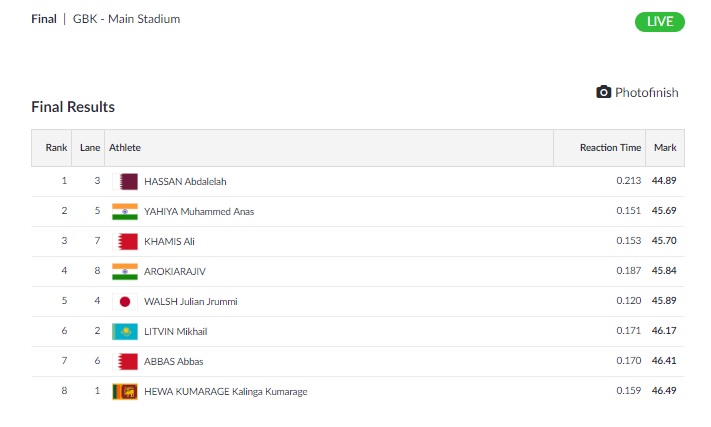The image size is (711, 427).
Task: Sort by Rank column header
Action: click(x=56, y=148)
